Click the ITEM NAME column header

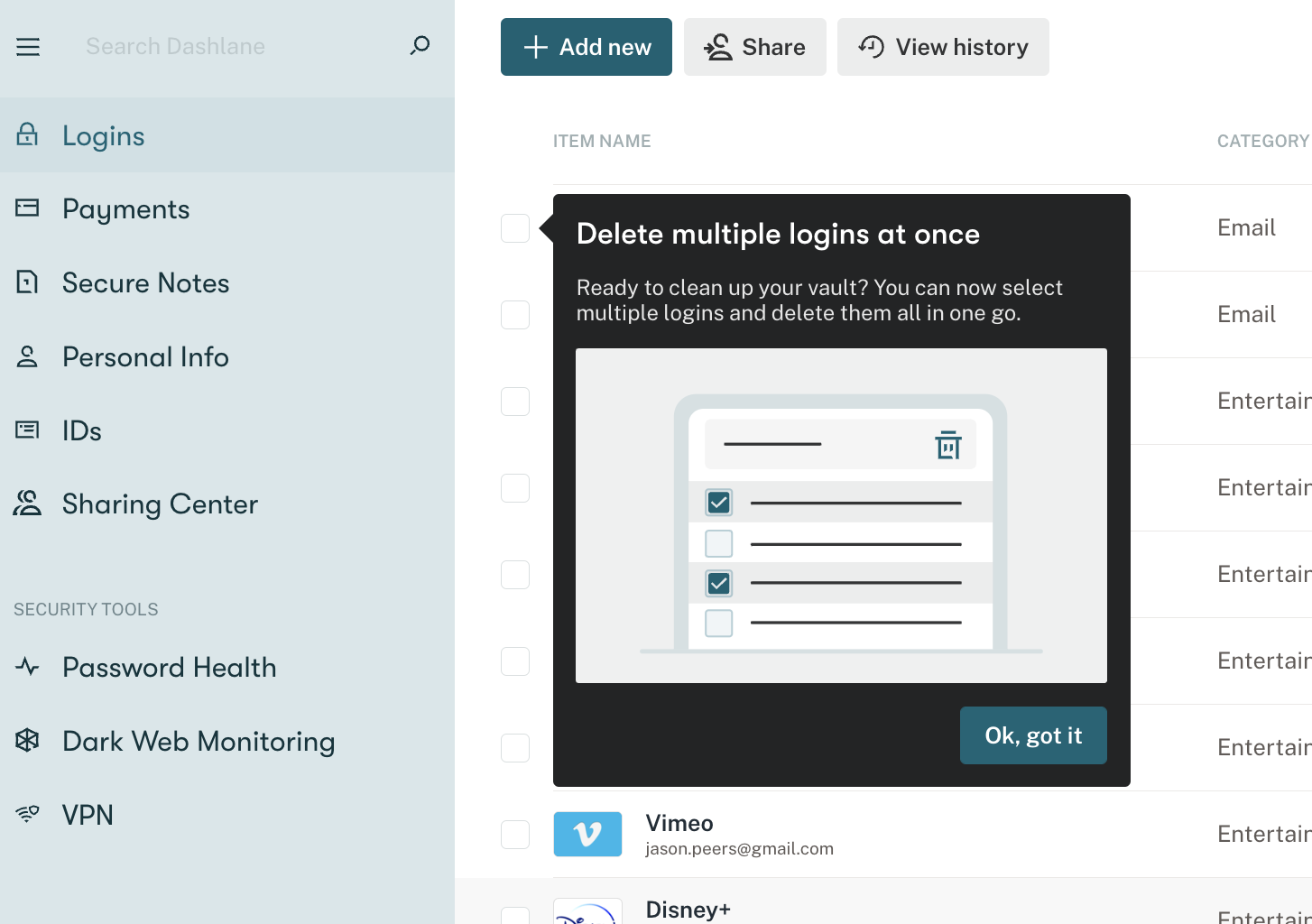point(602,141)
